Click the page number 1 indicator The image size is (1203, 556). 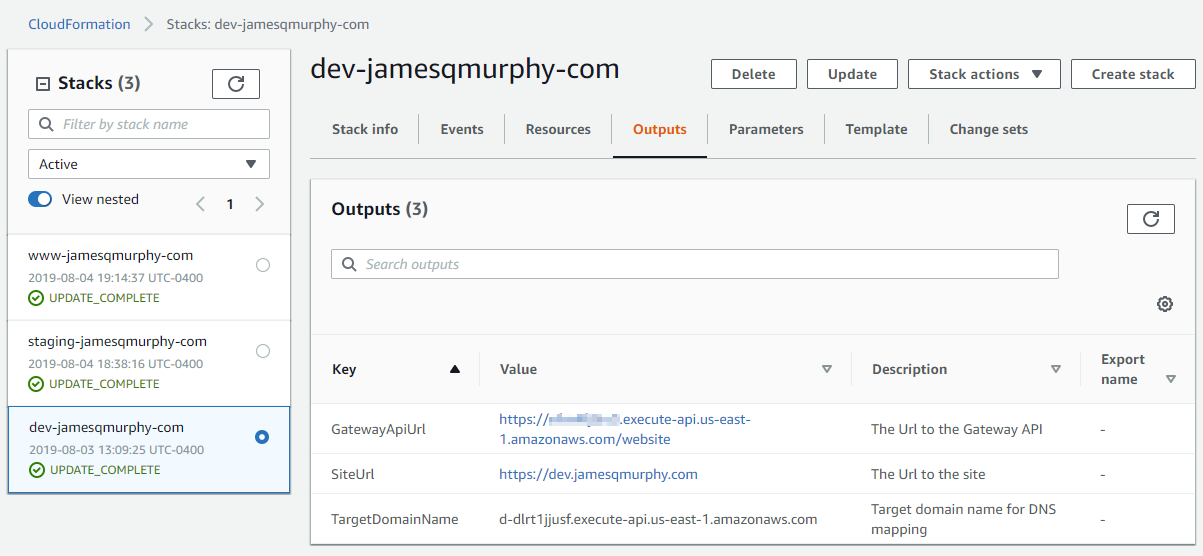pos(230,204)
